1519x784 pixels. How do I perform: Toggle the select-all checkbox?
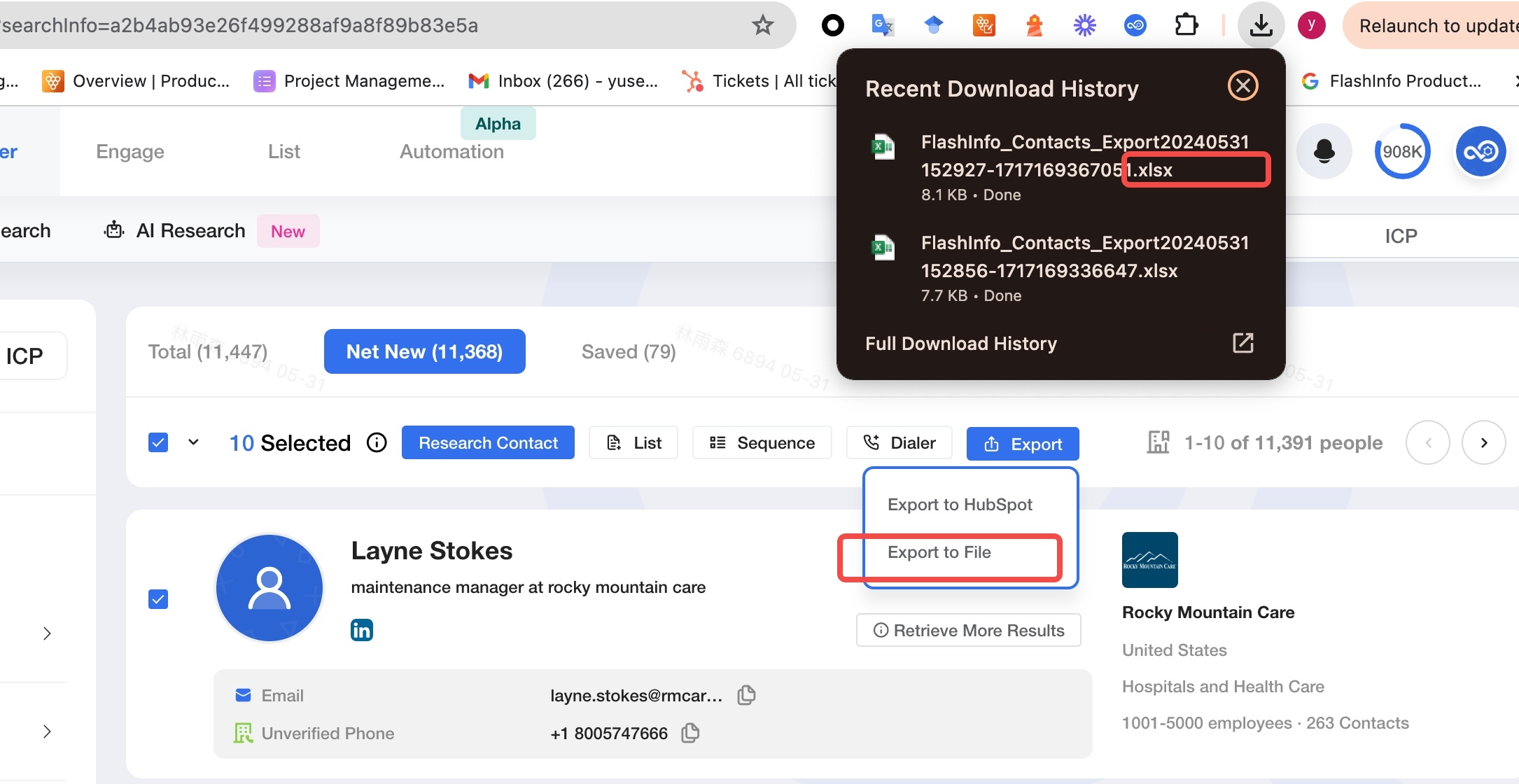coord(158,442)
